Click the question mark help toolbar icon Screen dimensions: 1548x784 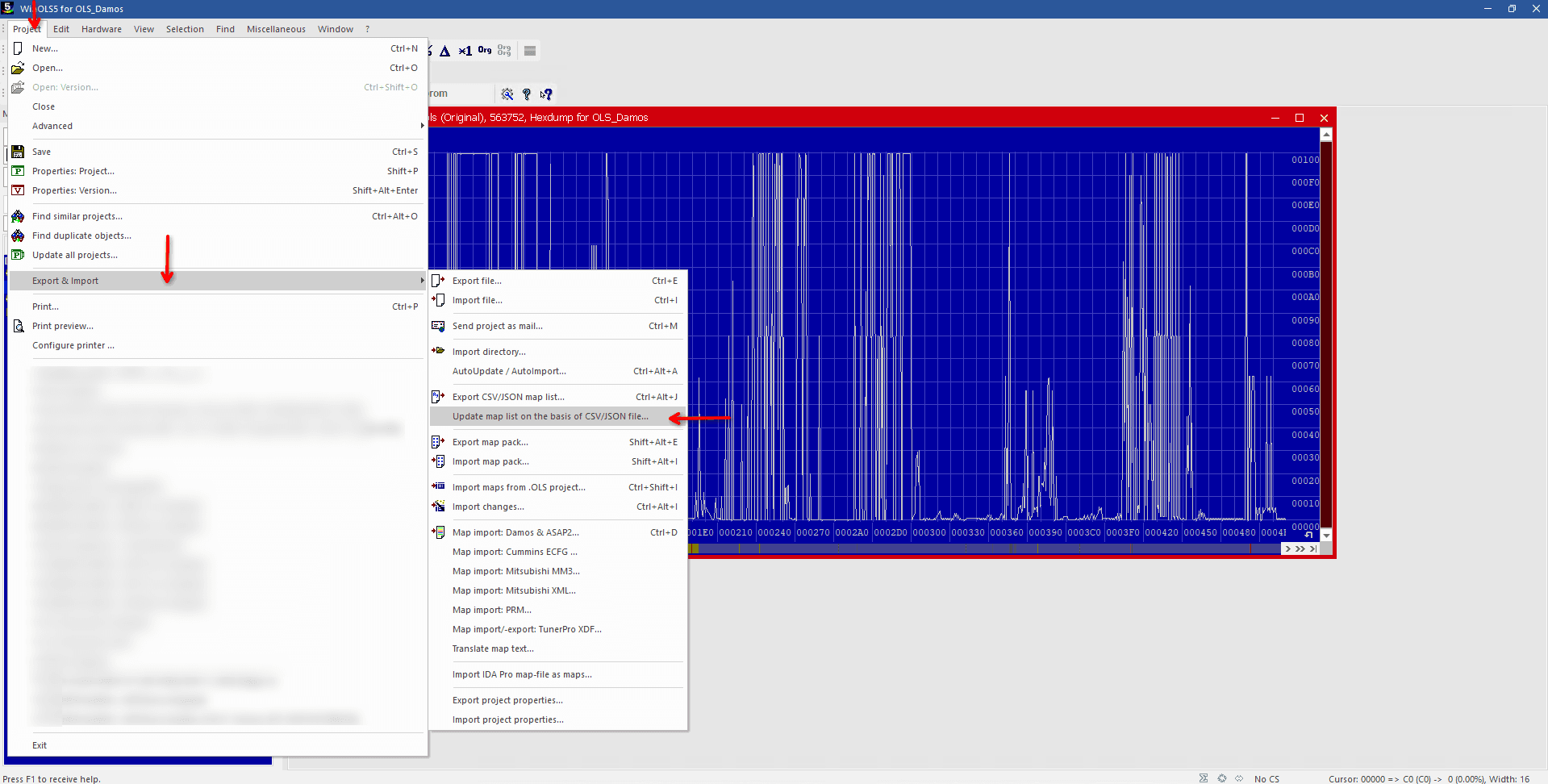(x=527, y=94)
